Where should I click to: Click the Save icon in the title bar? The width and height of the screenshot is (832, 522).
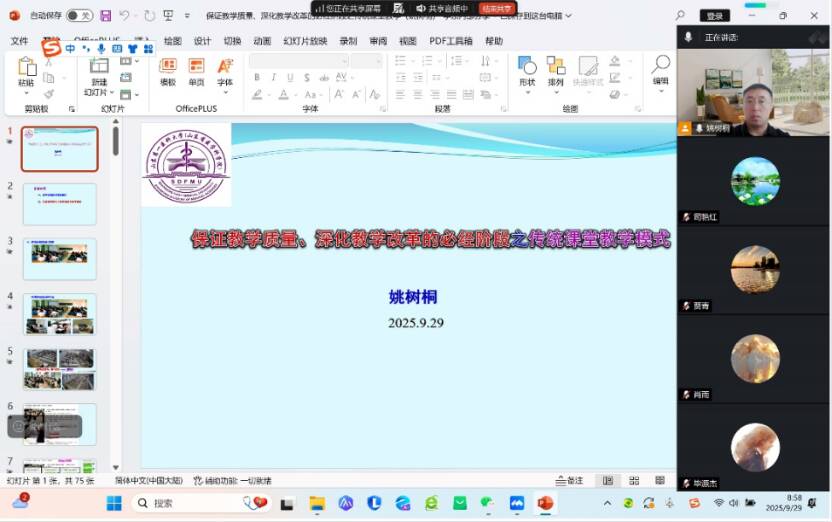[104, 16]
